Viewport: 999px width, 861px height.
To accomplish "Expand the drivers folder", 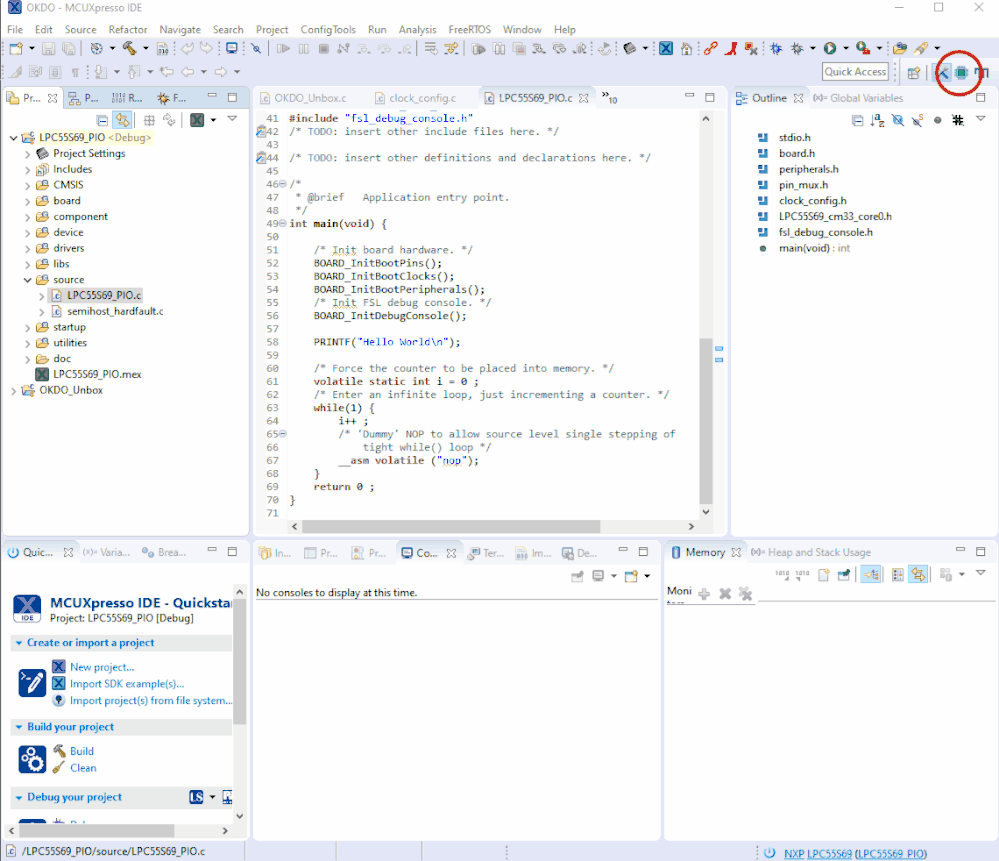I will tap(27, 249).
